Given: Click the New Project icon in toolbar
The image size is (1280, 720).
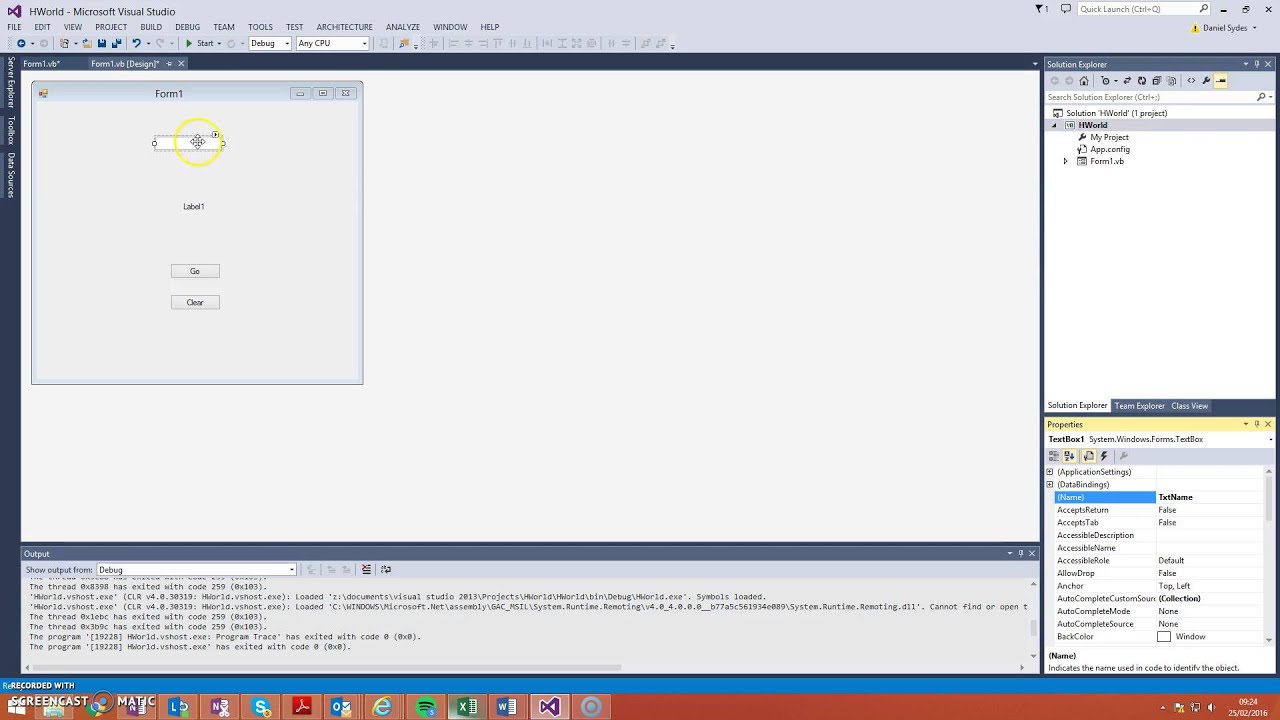Looking at the screenshot, I should click(x=64, y=43).
